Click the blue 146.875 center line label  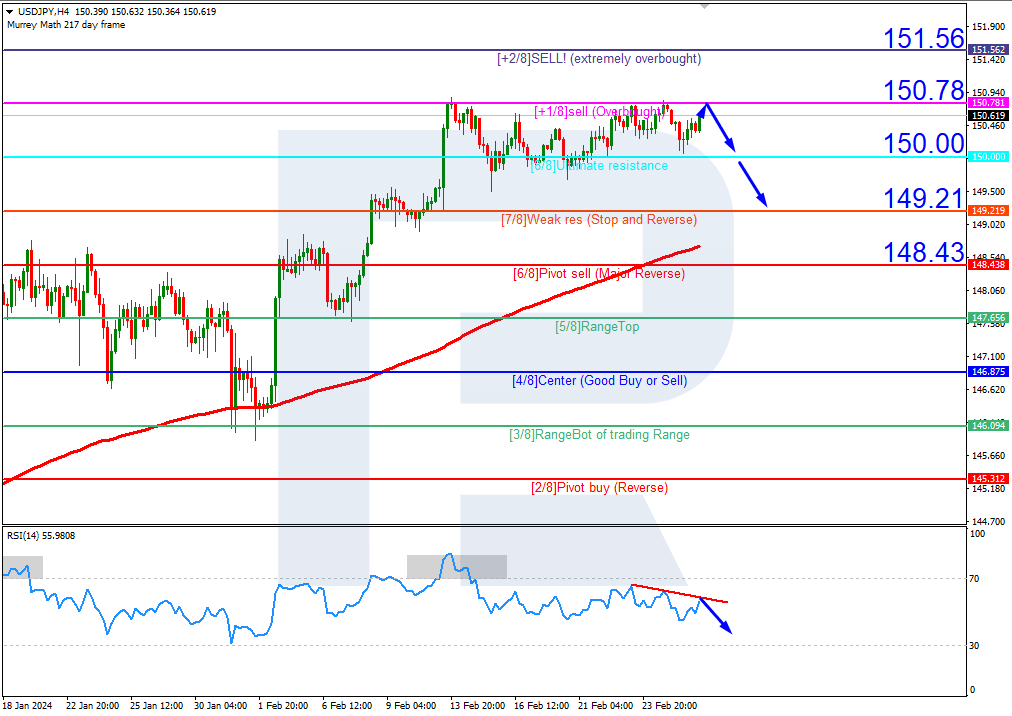point(986,372)
